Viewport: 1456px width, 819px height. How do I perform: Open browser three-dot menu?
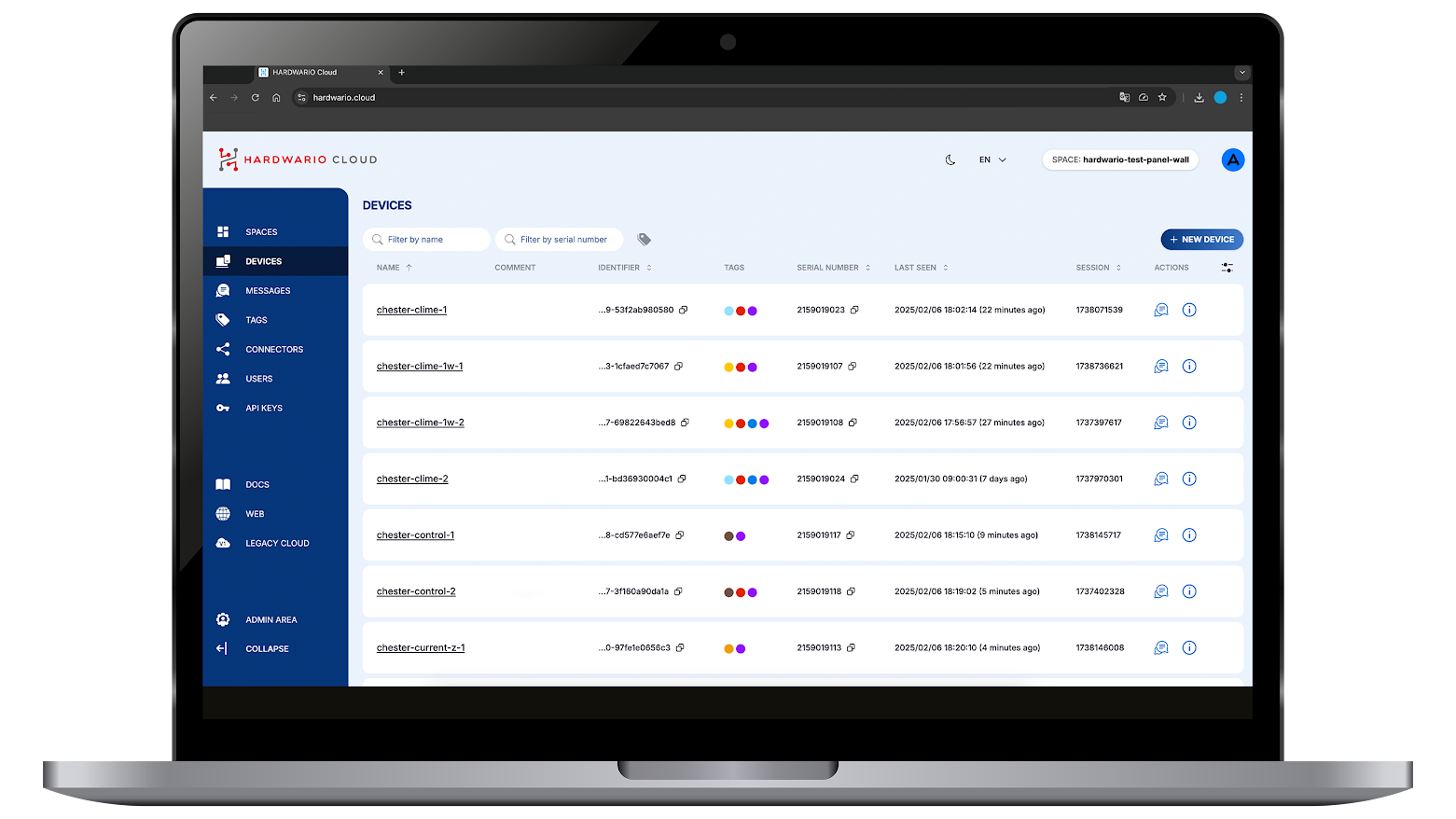(1241, 97)
